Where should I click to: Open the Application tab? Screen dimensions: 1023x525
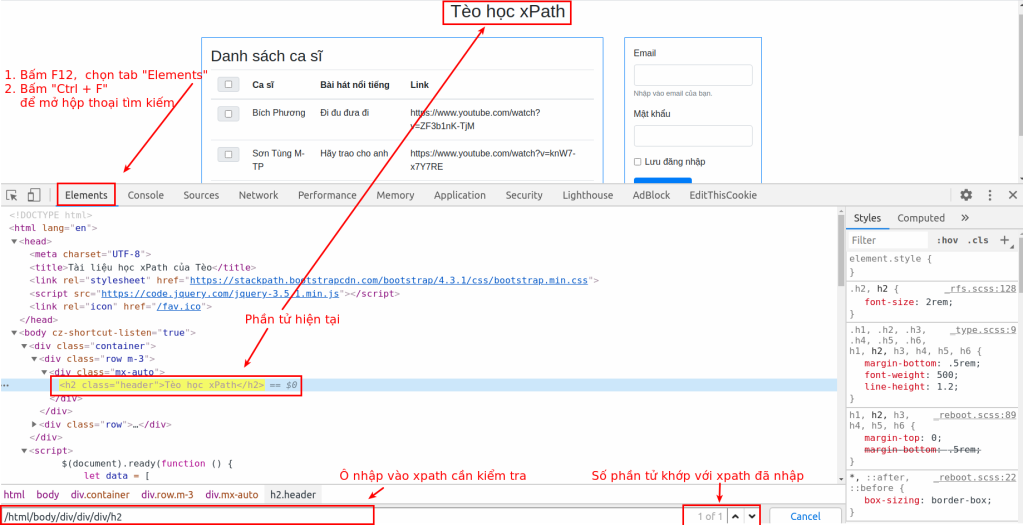click(460, 195)
